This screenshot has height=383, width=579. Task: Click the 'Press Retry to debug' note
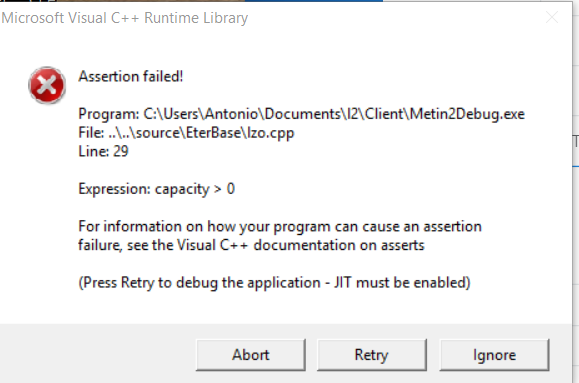[x=274, y=283]
